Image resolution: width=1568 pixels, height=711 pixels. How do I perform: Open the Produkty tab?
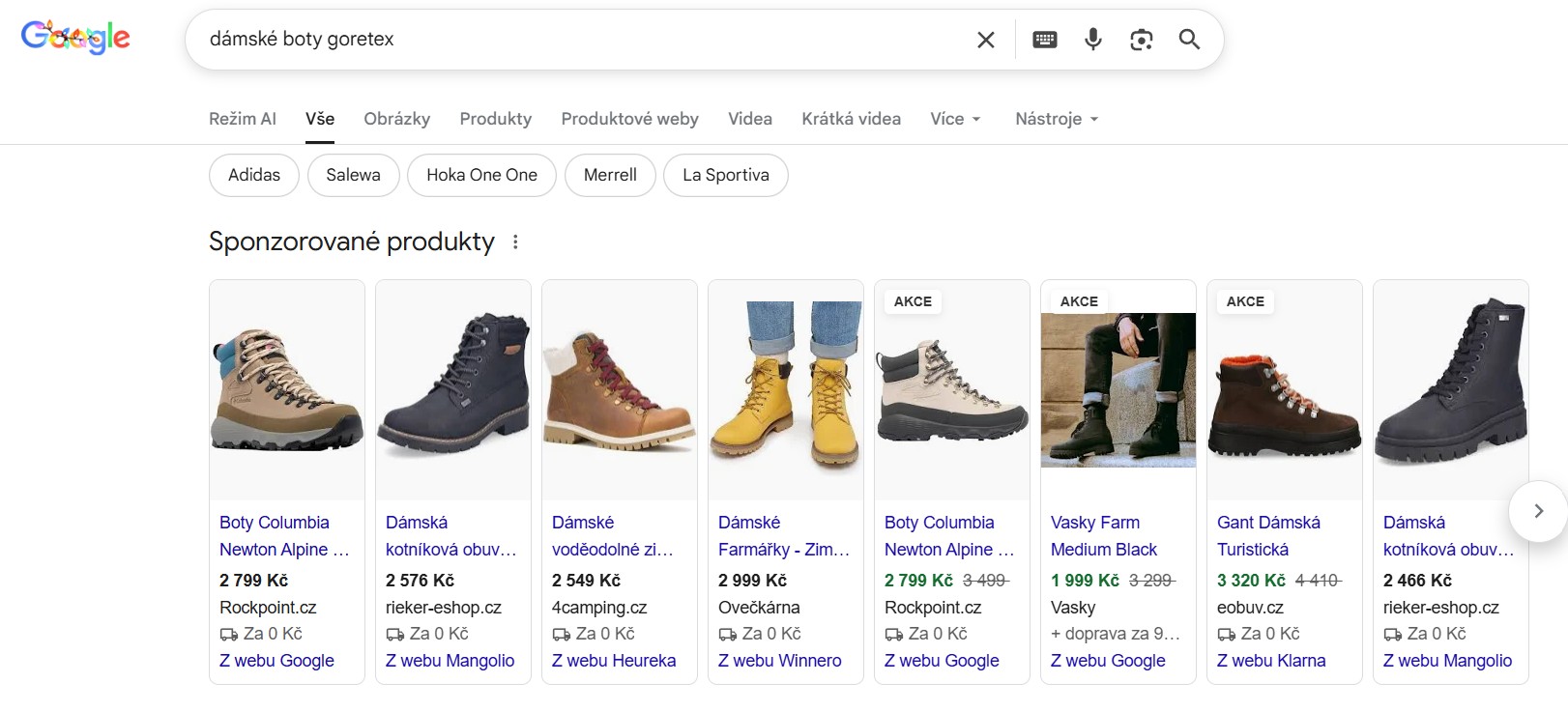coord(496,119)
